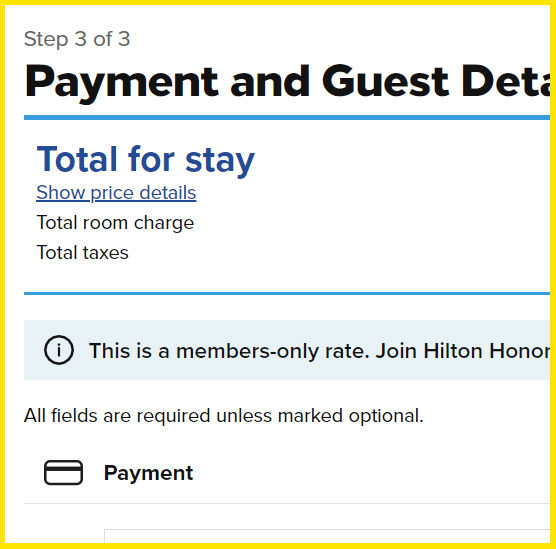
Task: Click the word 'Payment' in the large page title
Action: pos(121,82)
